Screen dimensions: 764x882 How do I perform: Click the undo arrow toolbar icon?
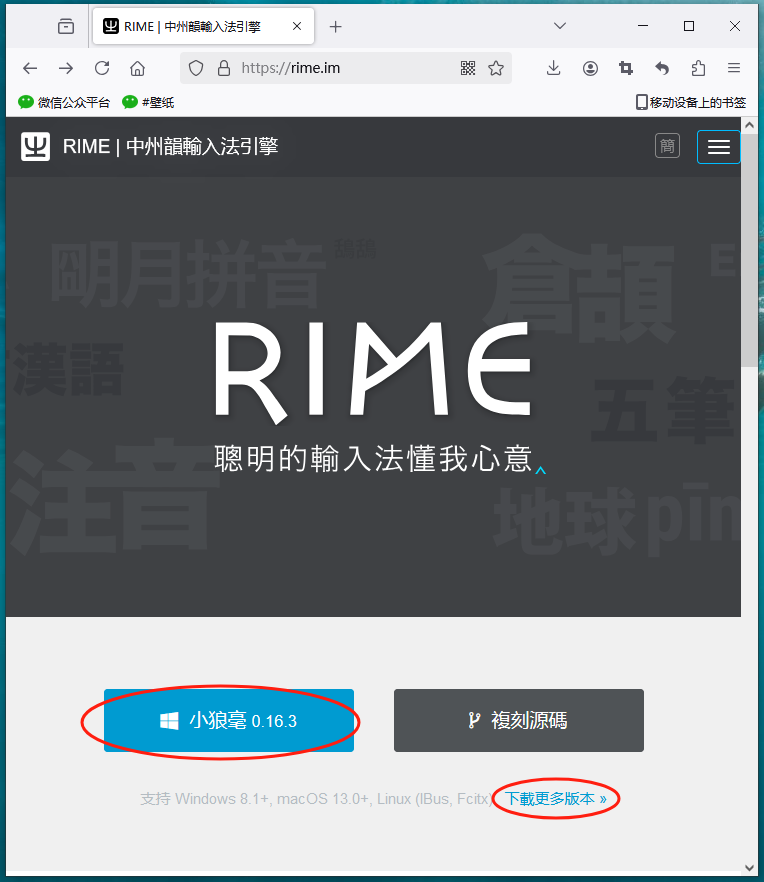662,68
